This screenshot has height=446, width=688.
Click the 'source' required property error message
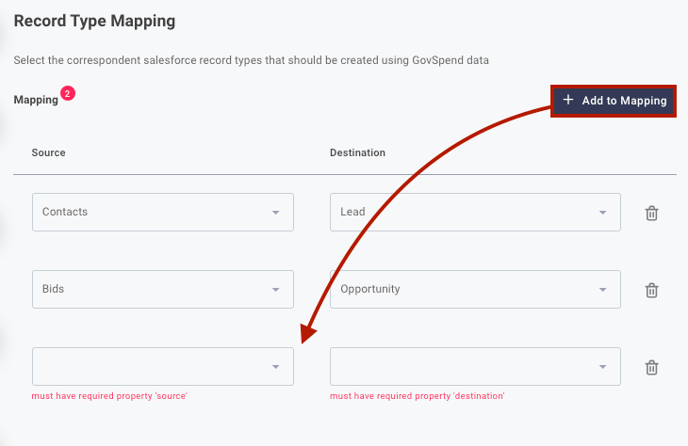[109, 396]
